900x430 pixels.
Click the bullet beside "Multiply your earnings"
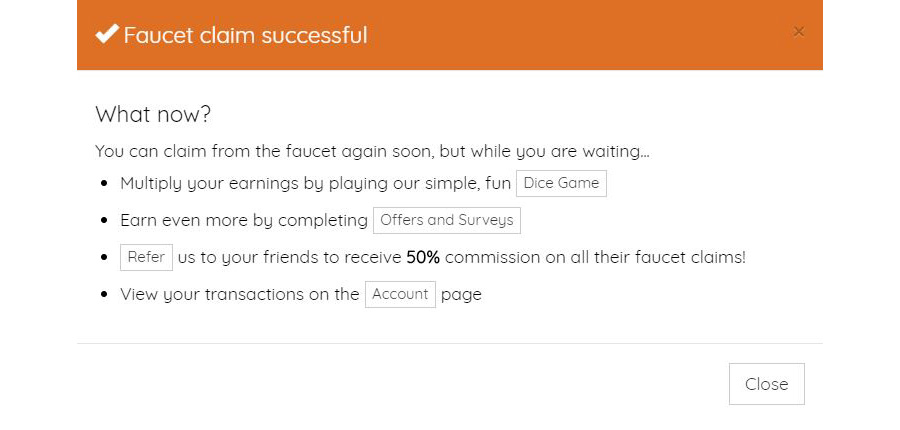tap(106, 185)
